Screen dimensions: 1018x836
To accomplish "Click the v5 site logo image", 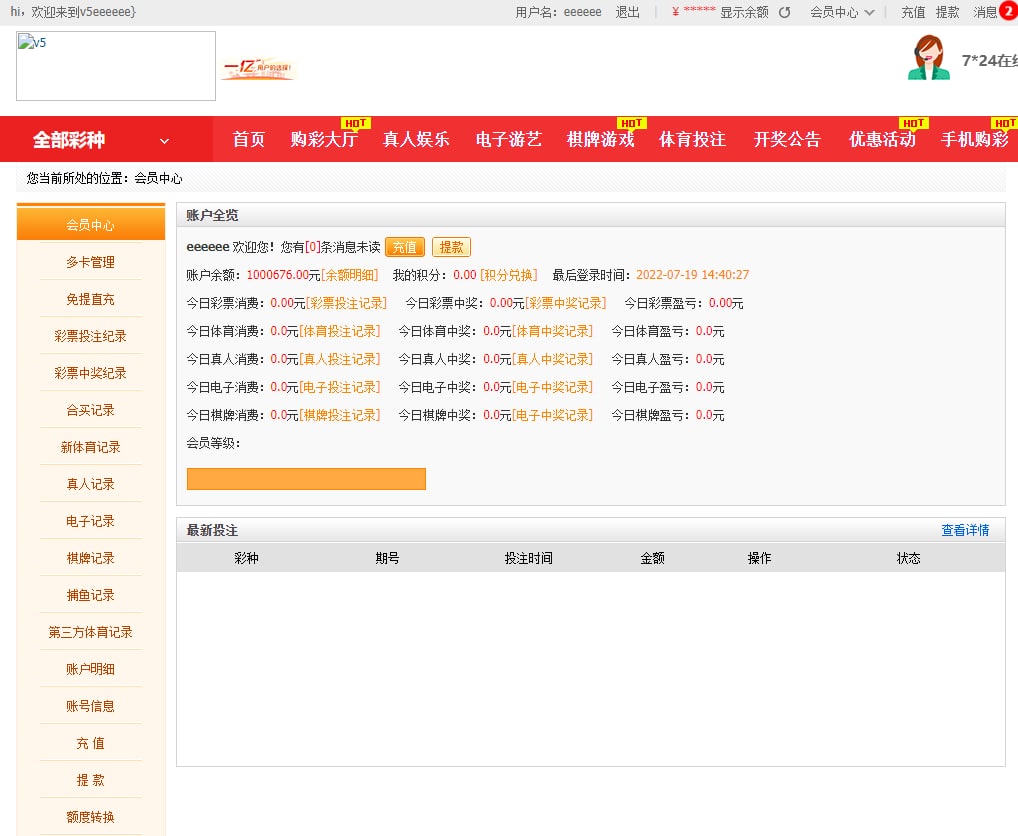I will 116,66.
